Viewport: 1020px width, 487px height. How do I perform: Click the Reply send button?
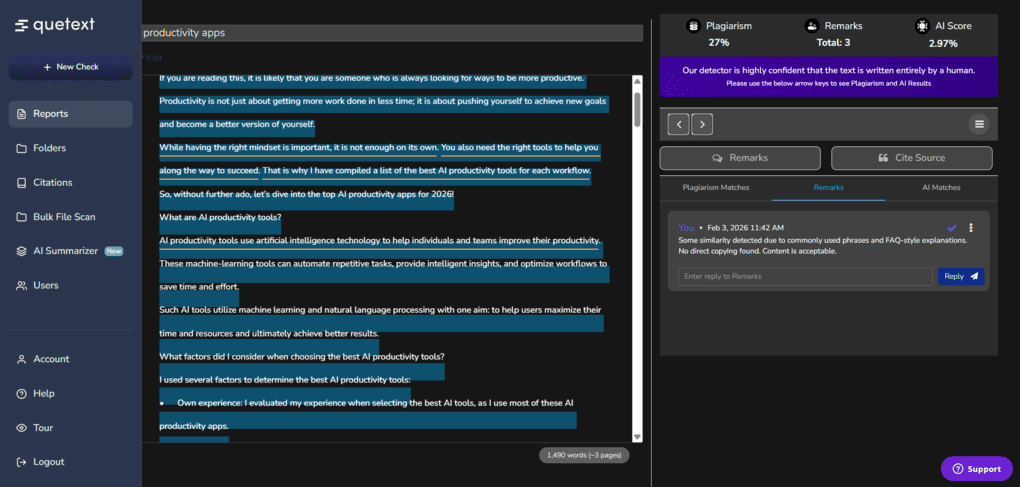coord(960,276)
